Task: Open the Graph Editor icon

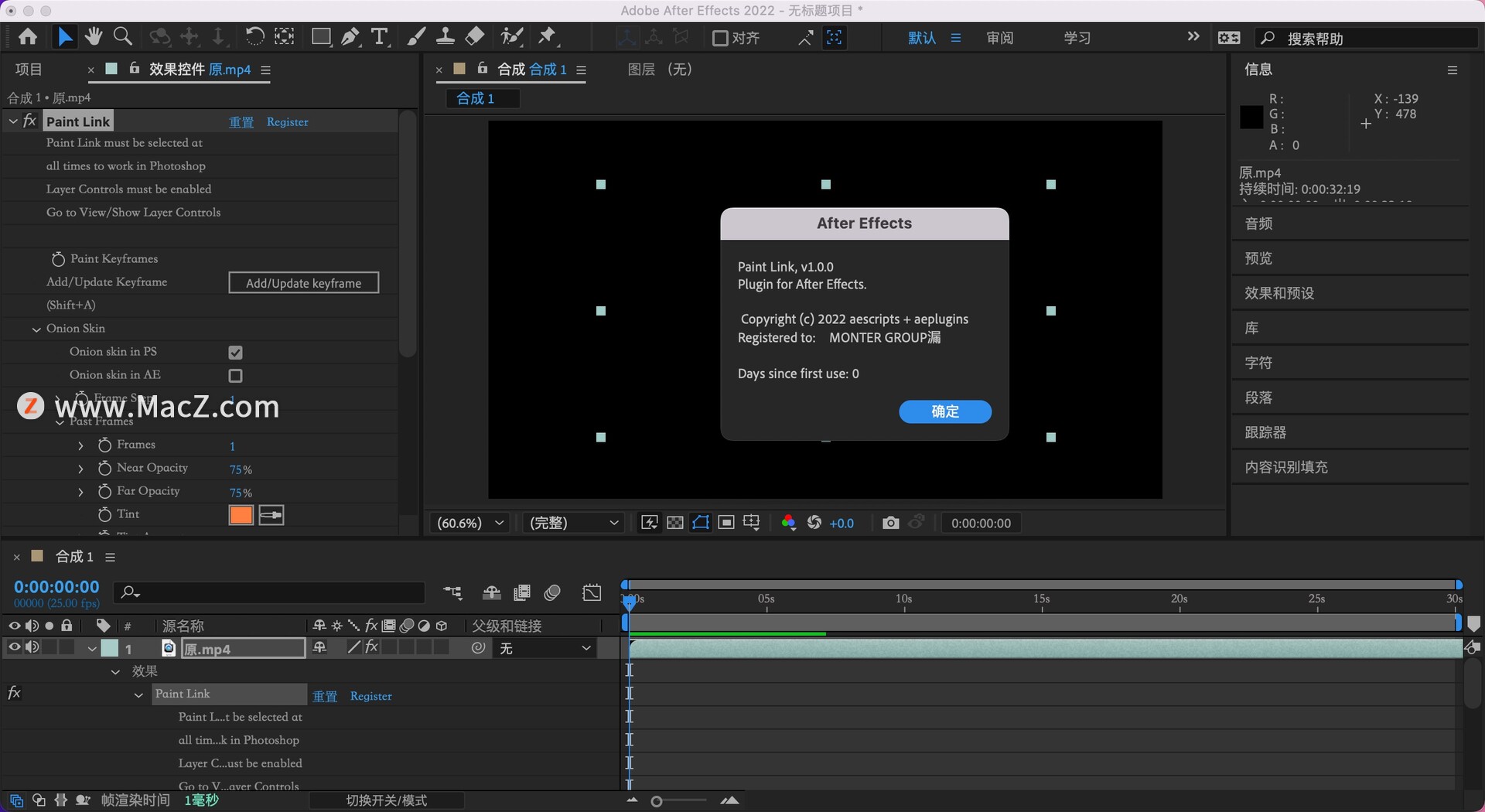Action: (592, 593)
